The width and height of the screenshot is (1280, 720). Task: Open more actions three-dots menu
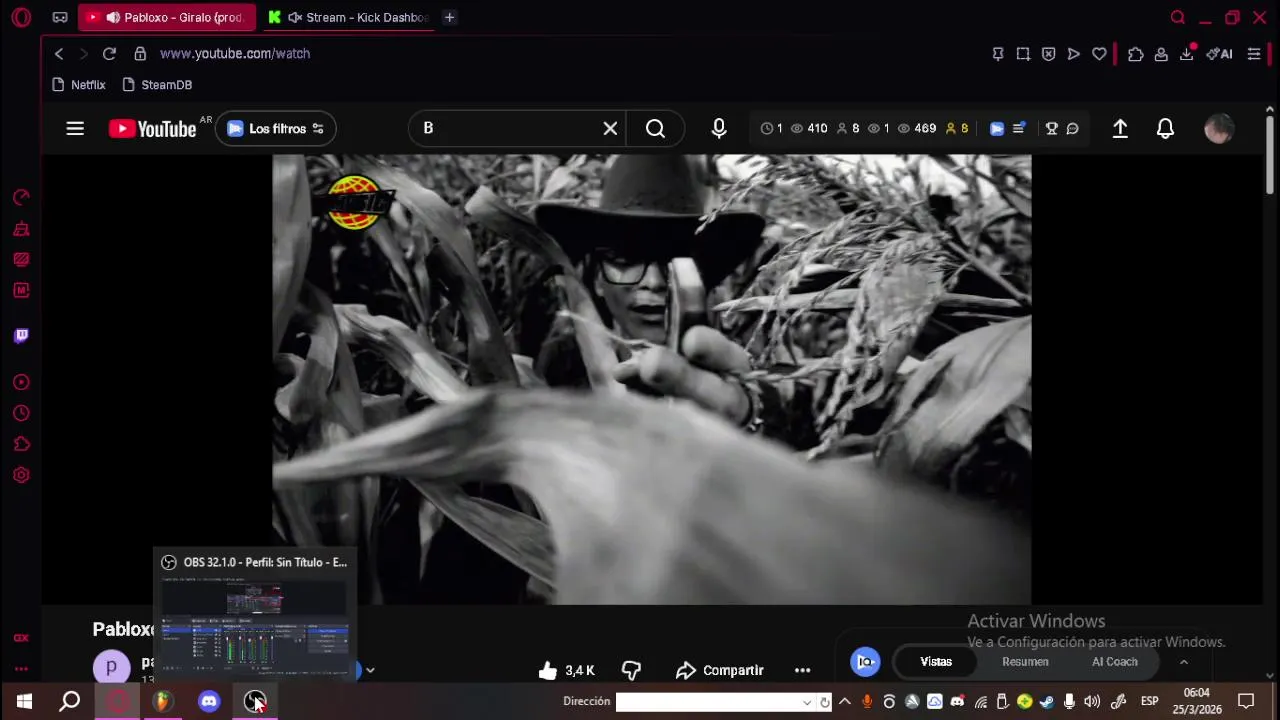(802, 670)
